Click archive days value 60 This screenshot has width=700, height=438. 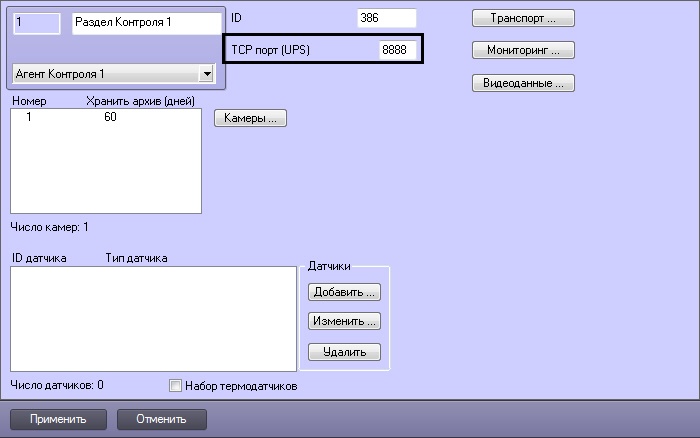[x=109, y=118]
